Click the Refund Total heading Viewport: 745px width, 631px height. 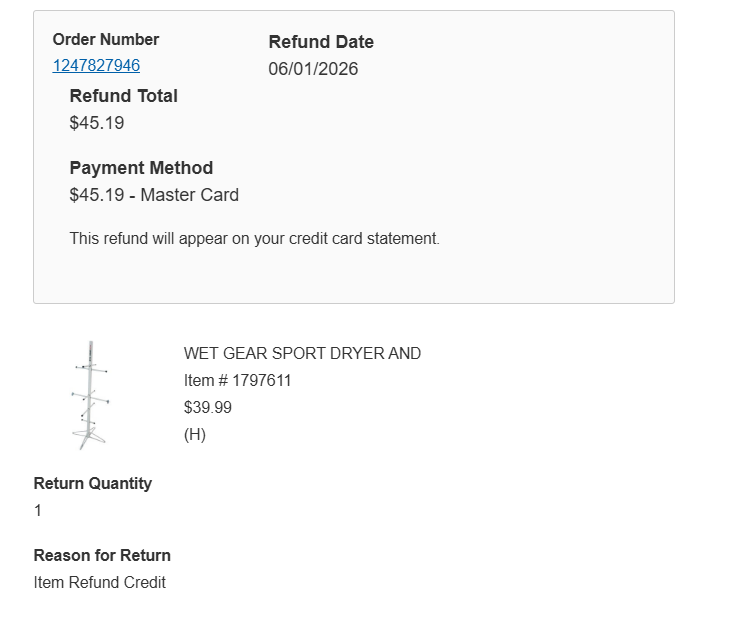[x=123, y=96]
